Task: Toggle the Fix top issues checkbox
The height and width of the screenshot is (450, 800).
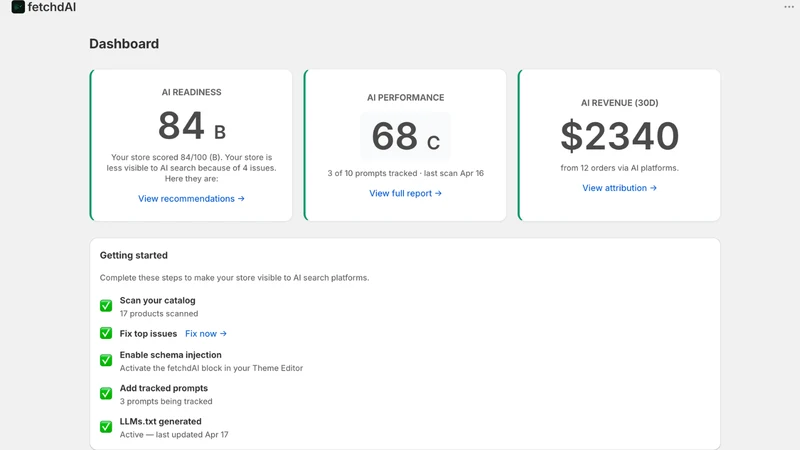Action: coord(106,333)
